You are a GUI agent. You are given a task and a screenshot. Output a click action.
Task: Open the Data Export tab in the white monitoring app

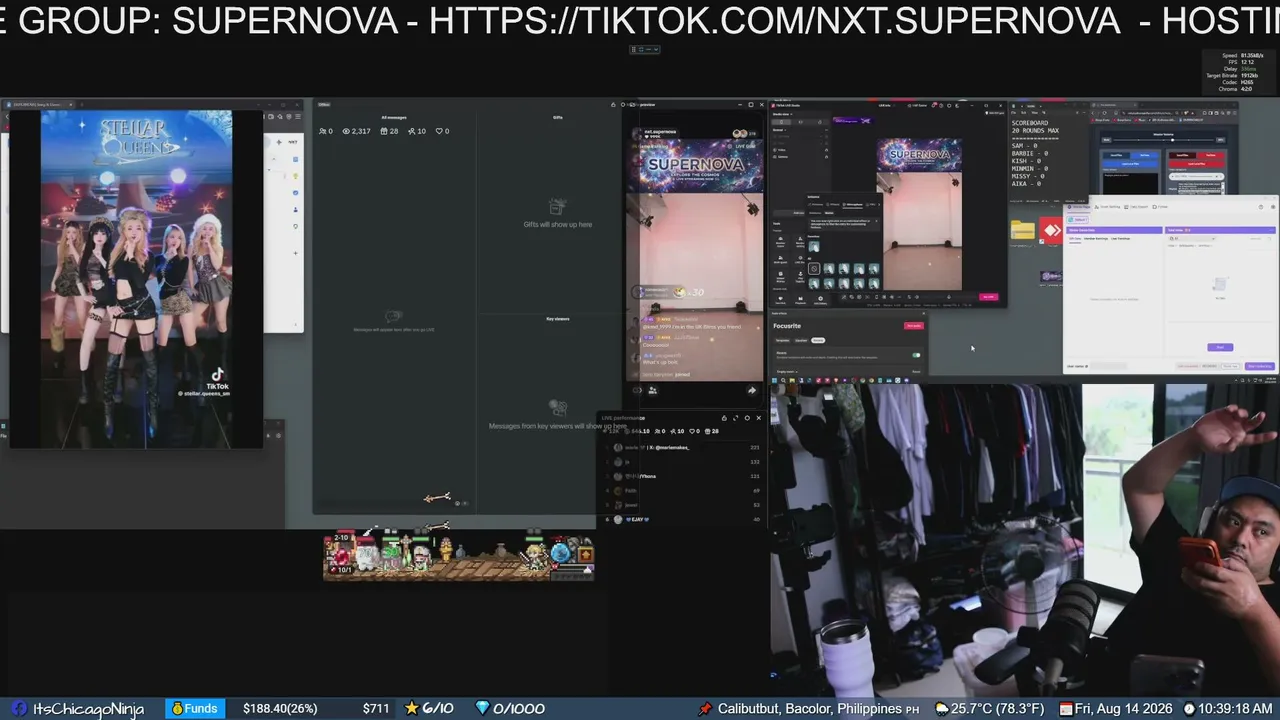[x=1138, y=207]
